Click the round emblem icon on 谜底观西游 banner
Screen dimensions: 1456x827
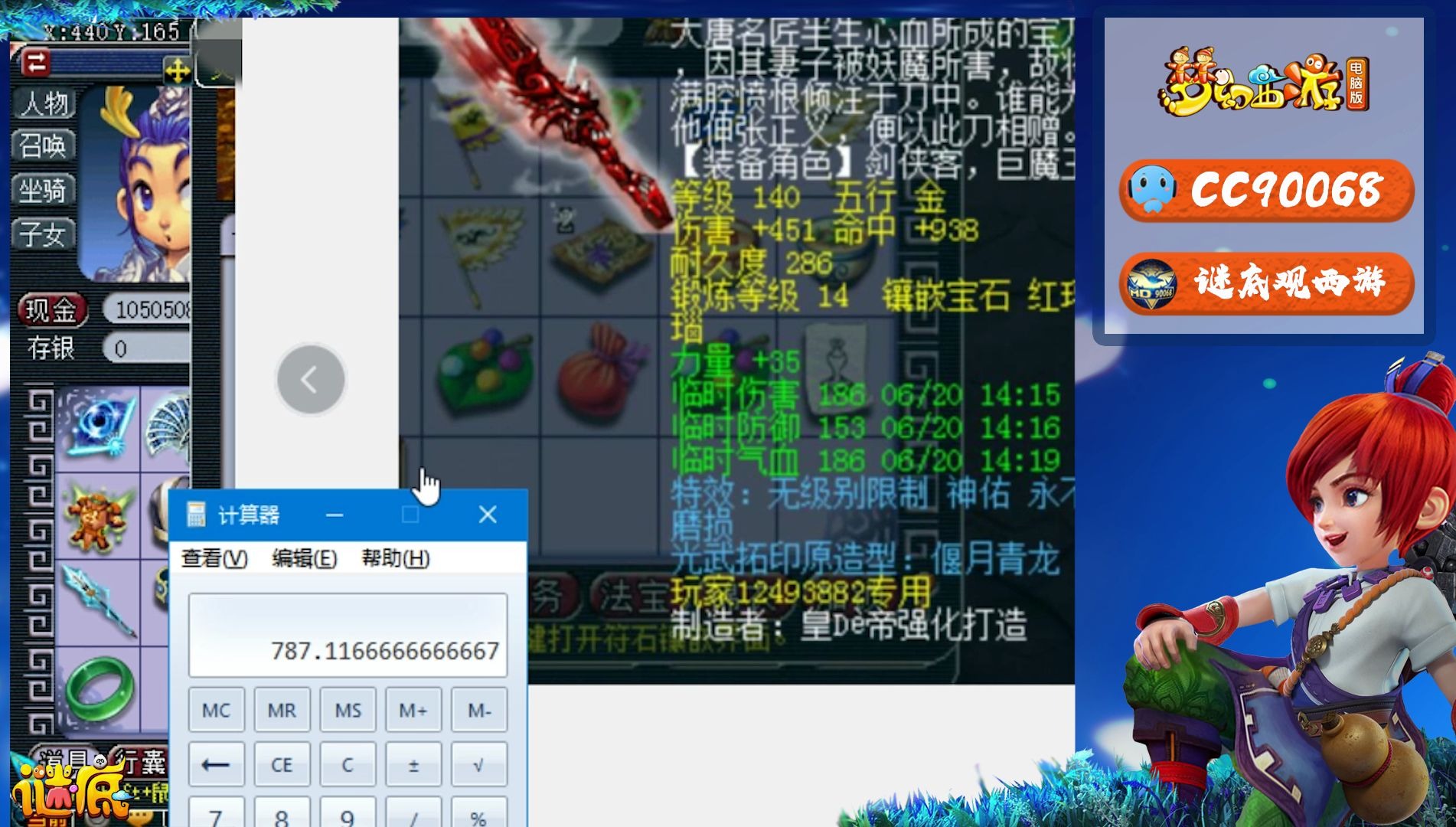(1152, 284)
